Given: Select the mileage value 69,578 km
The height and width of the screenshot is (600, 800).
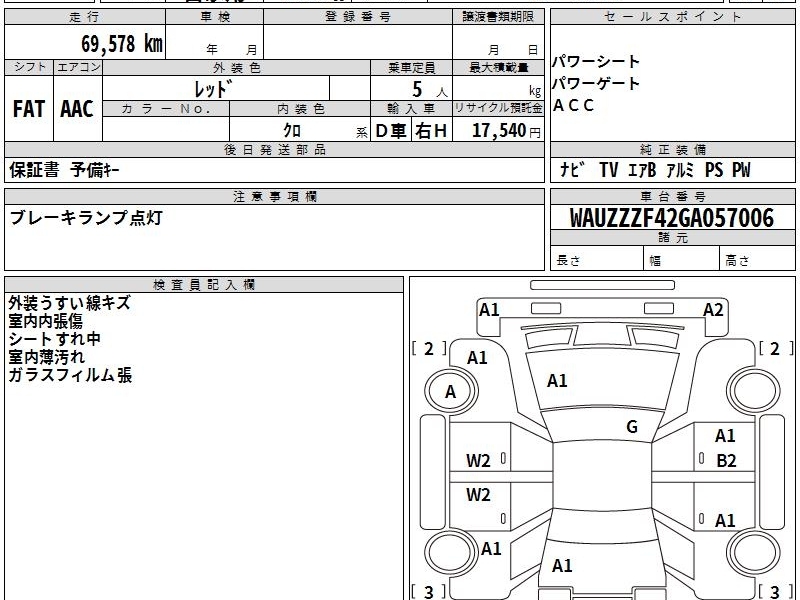Looking at the screenshot, I should click(122, 43).
